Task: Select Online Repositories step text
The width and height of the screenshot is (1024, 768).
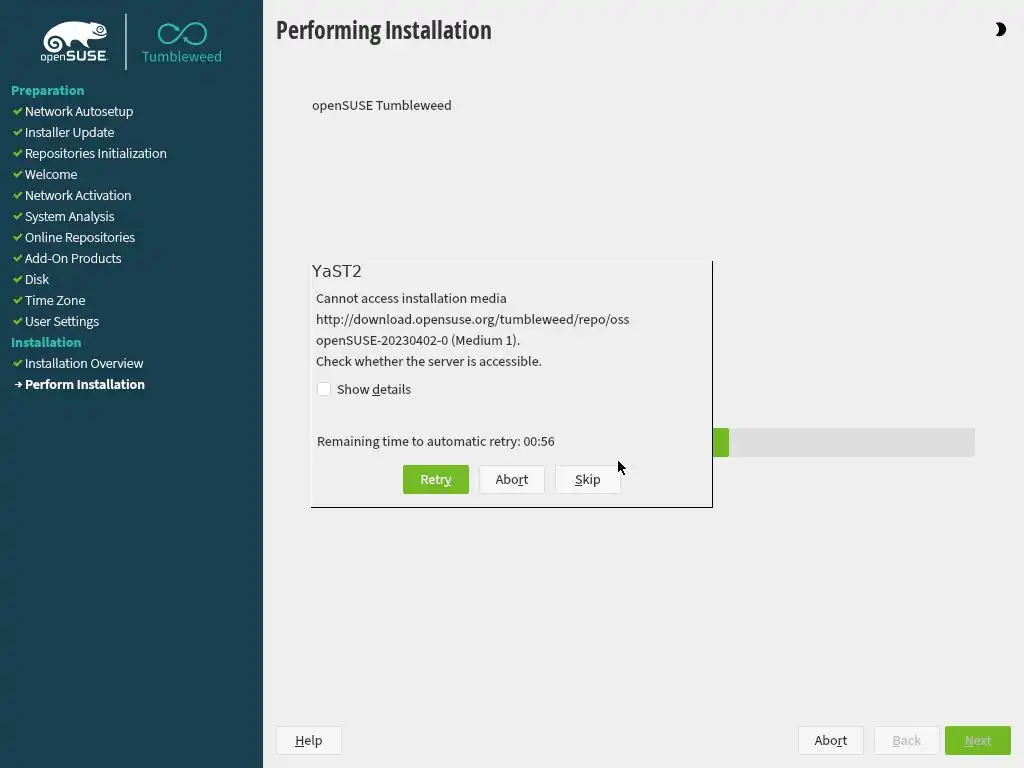Action: click(80, 237)
